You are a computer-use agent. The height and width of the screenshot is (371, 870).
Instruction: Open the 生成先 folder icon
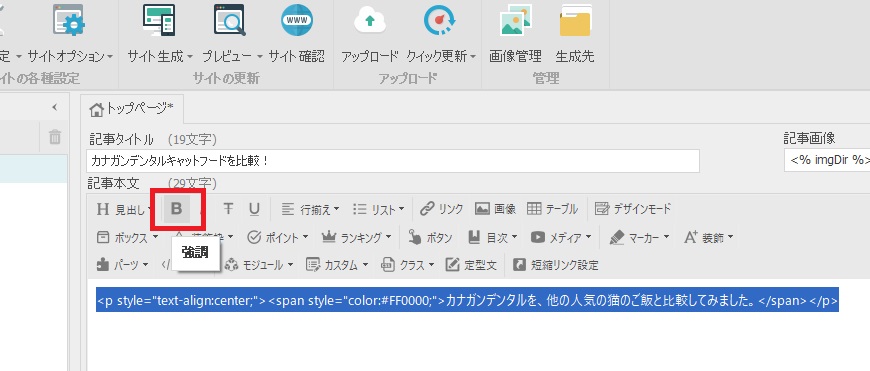pyautogui.click(x=575, y=21)
